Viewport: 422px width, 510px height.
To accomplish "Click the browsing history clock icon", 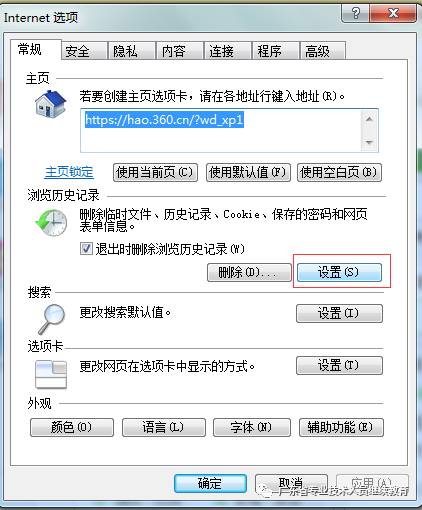I will [x=51, y=223].
